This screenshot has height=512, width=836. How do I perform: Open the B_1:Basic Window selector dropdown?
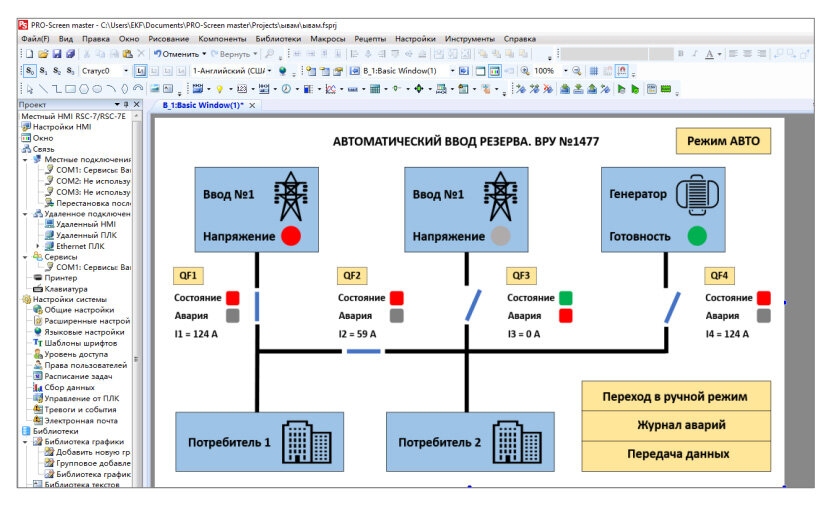pos(453,70)
